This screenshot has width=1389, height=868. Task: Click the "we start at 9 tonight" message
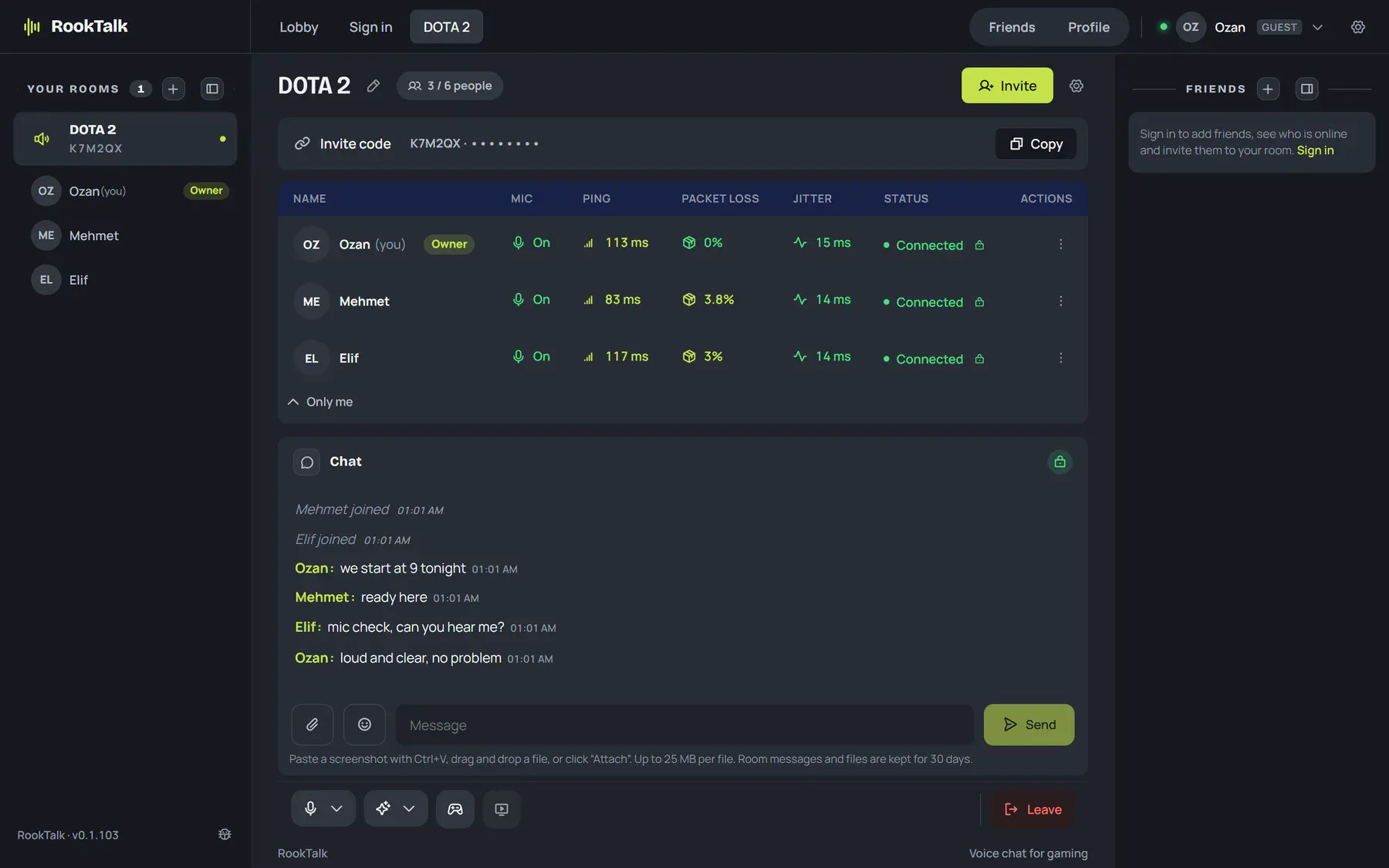(x=403, y=569)
